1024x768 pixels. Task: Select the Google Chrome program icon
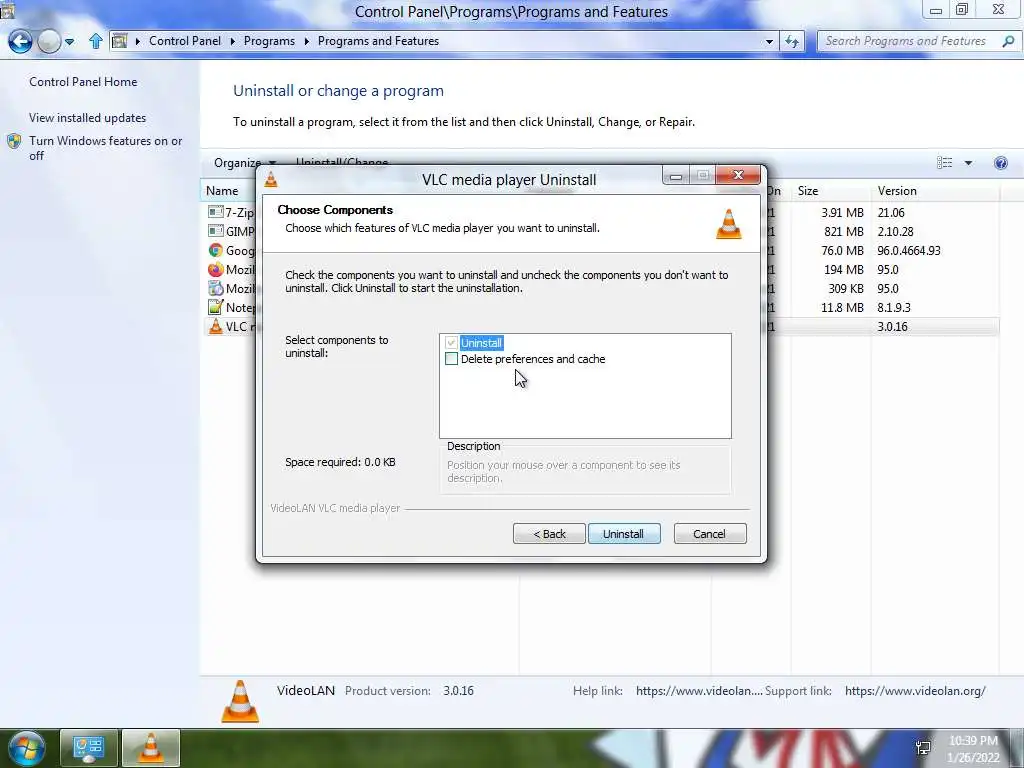pyautogui.click(x=216, y=249)
